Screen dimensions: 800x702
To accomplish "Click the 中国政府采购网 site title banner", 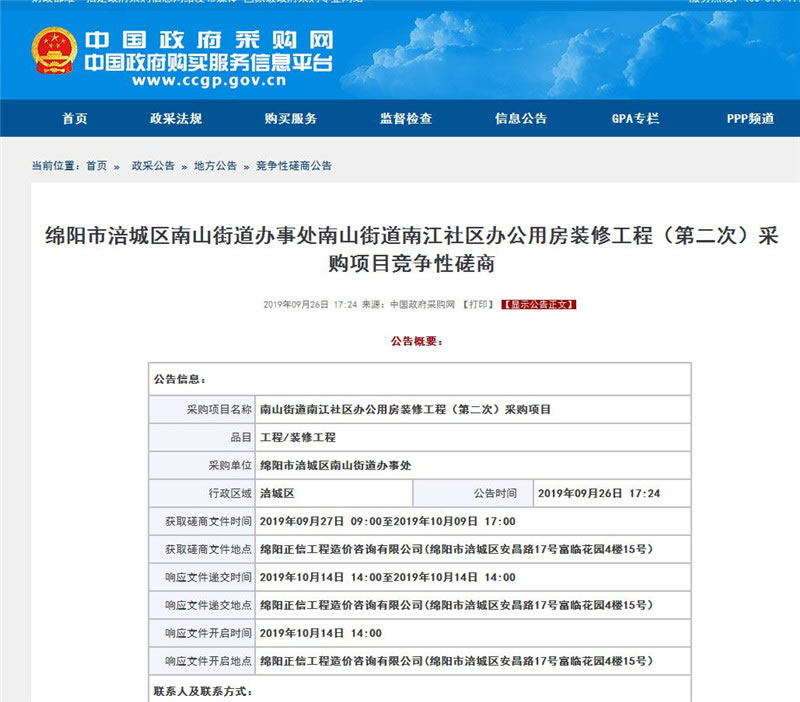I will click(x=208, y=41).
